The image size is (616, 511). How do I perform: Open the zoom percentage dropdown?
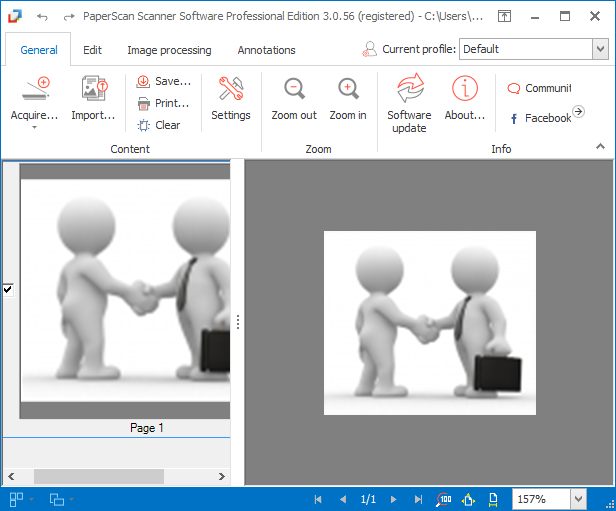(x=578, y=499)
